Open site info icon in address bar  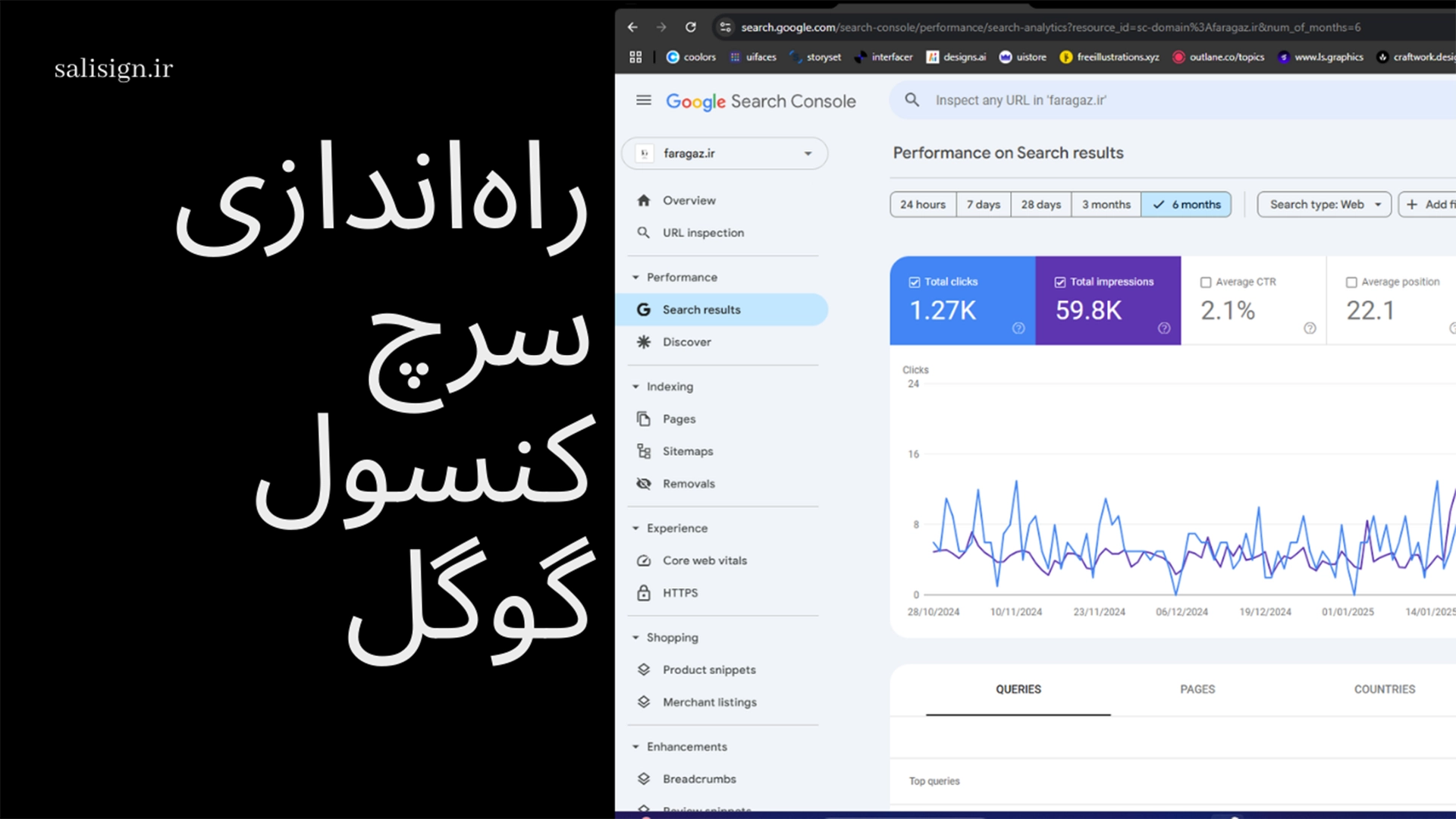tap(725, 27)
